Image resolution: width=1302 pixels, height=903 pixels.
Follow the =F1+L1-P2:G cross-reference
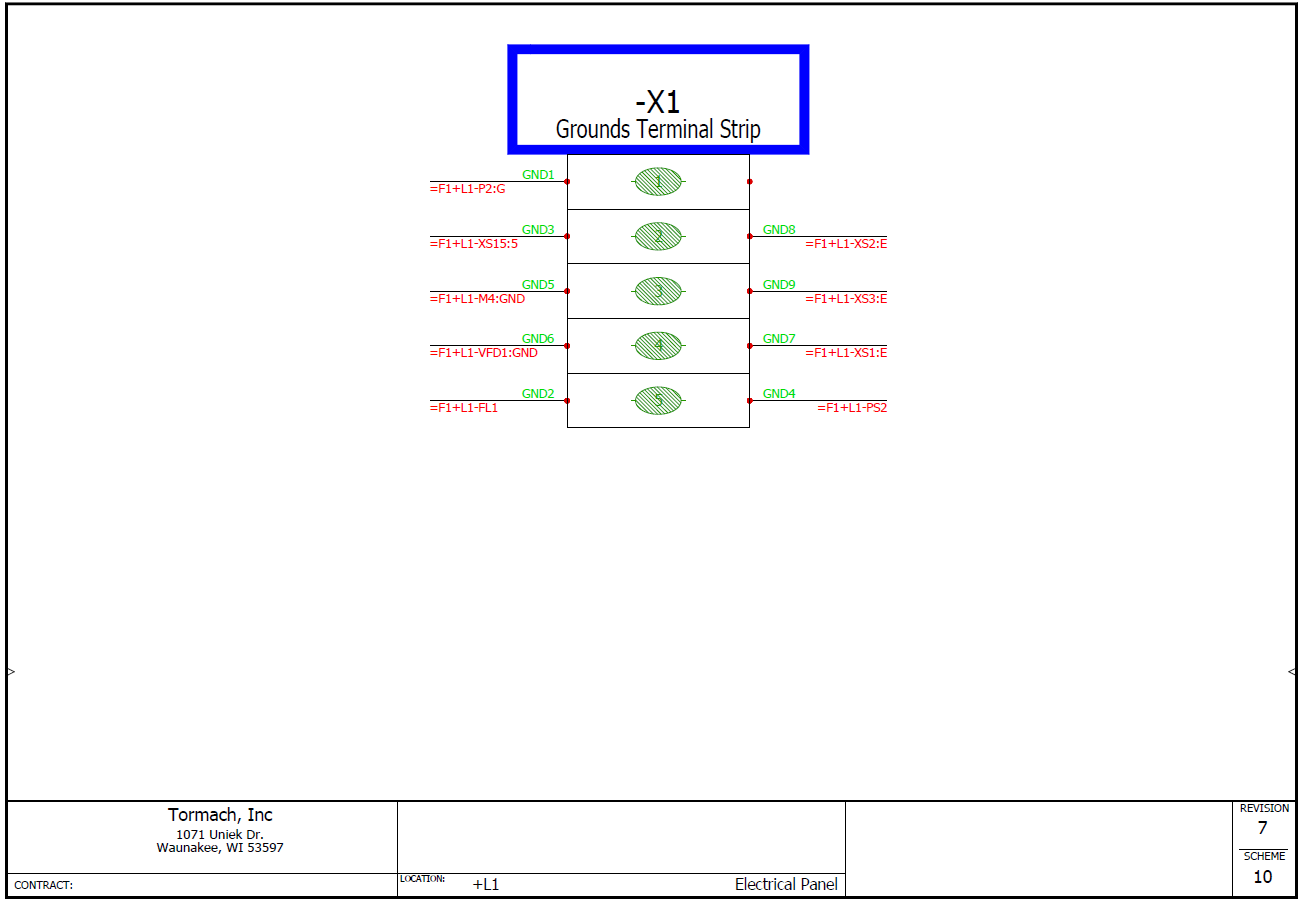pyautogui.click(x=467, y=189)
